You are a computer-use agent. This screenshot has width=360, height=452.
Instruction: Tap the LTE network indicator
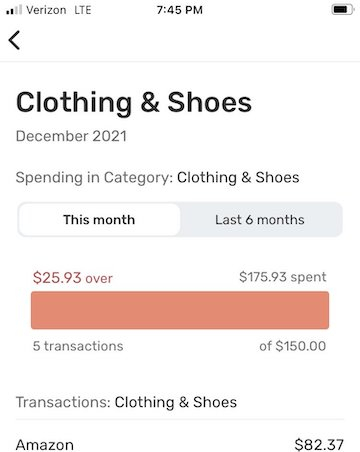point(83,10)
